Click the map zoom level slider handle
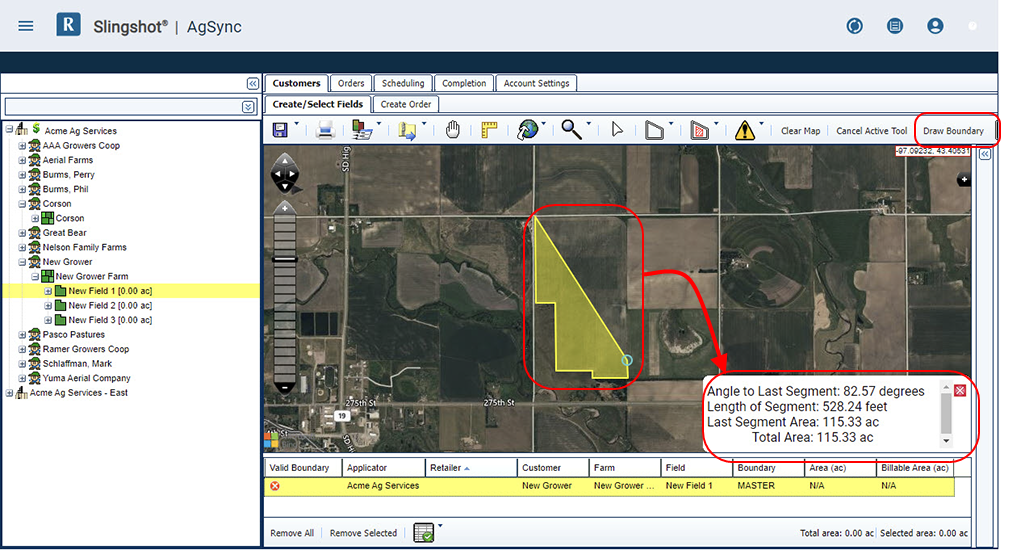 (x=285, y=259)
